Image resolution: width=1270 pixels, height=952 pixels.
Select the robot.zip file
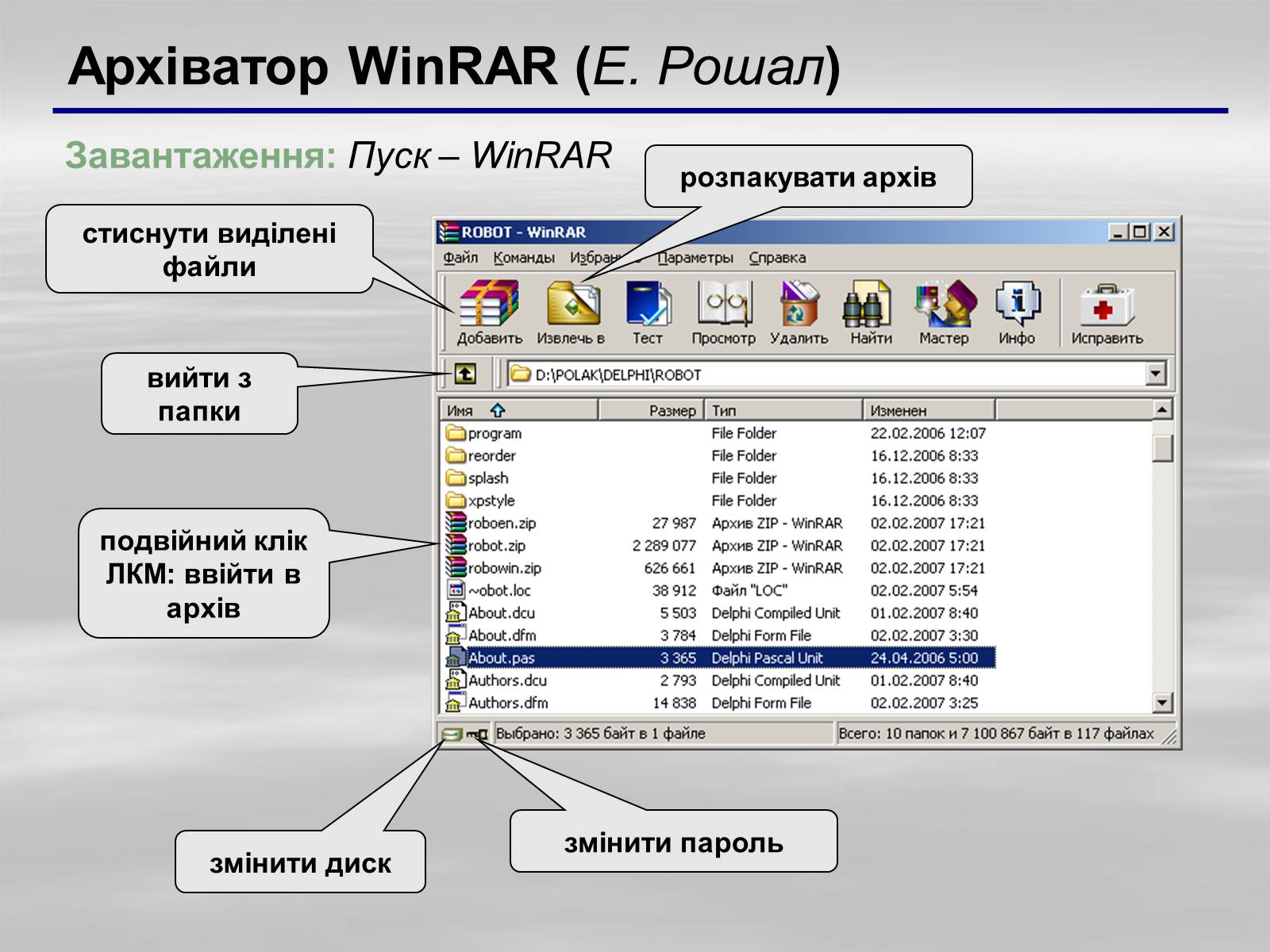pos(719,546)
